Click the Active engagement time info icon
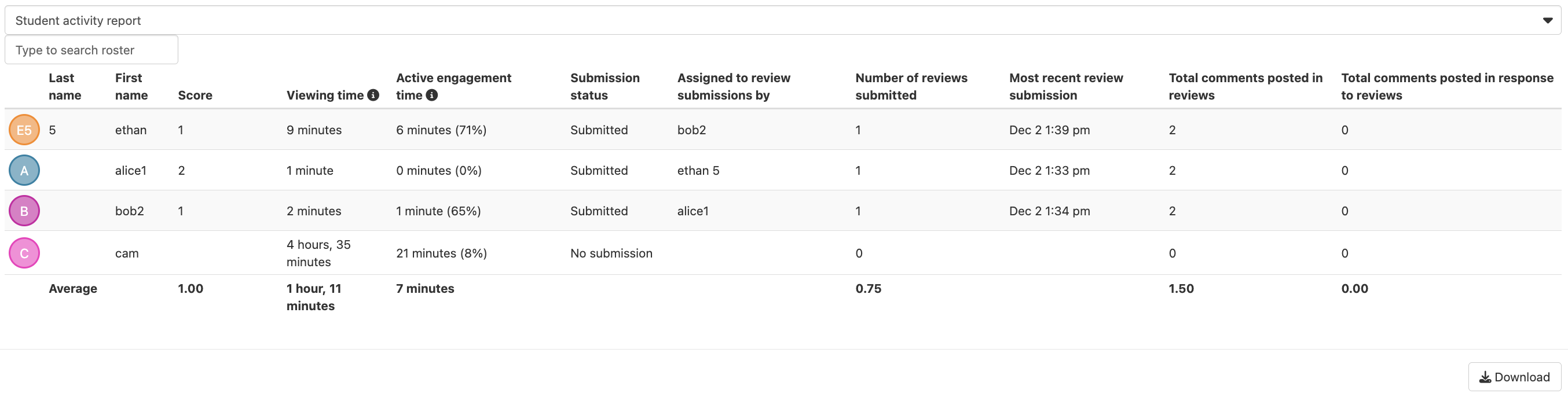 [431, 95]
